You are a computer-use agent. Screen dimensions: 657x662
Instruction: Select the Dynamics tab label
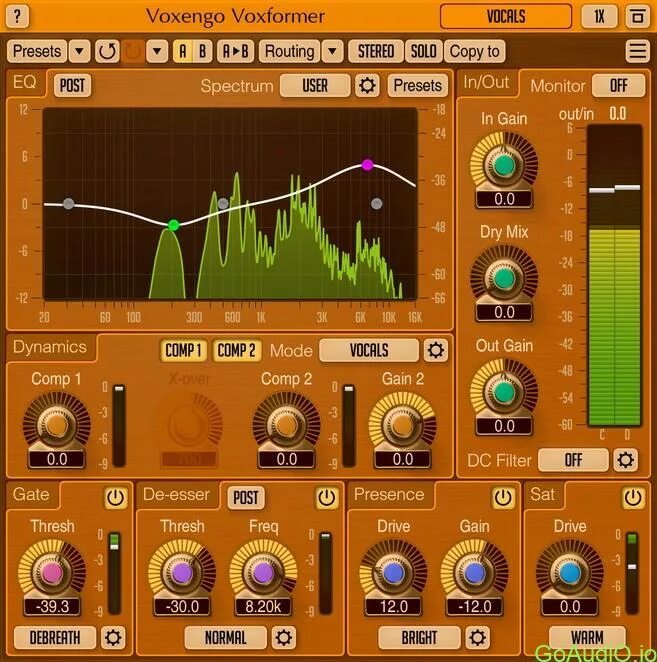(x=50, y=347)
